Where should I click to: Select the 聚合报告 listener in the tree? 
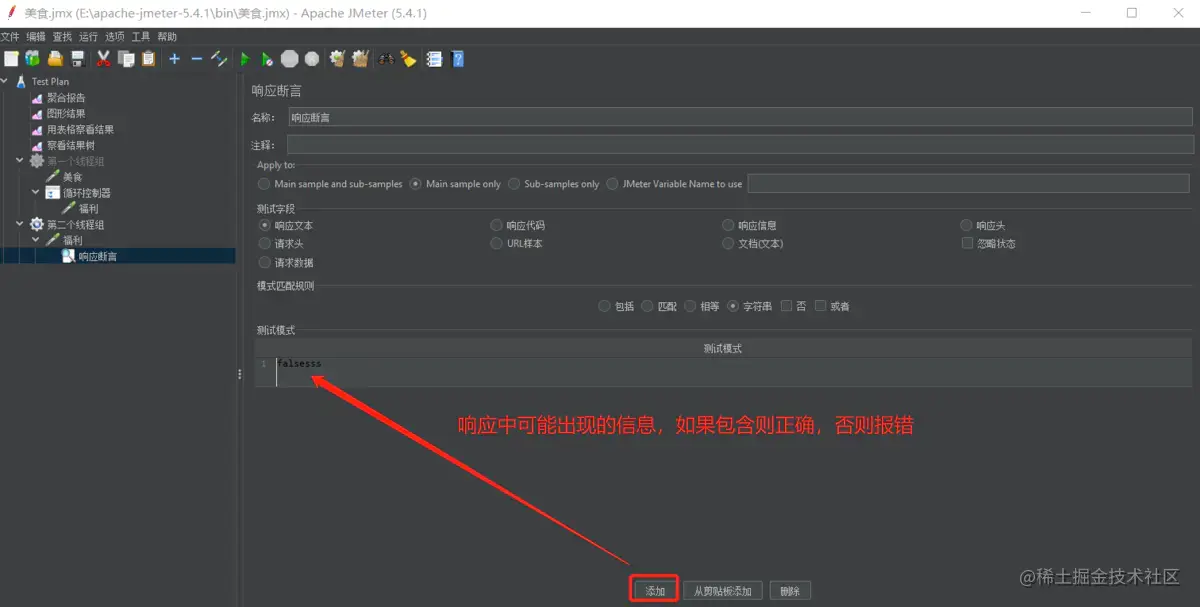tap(66, 97)
